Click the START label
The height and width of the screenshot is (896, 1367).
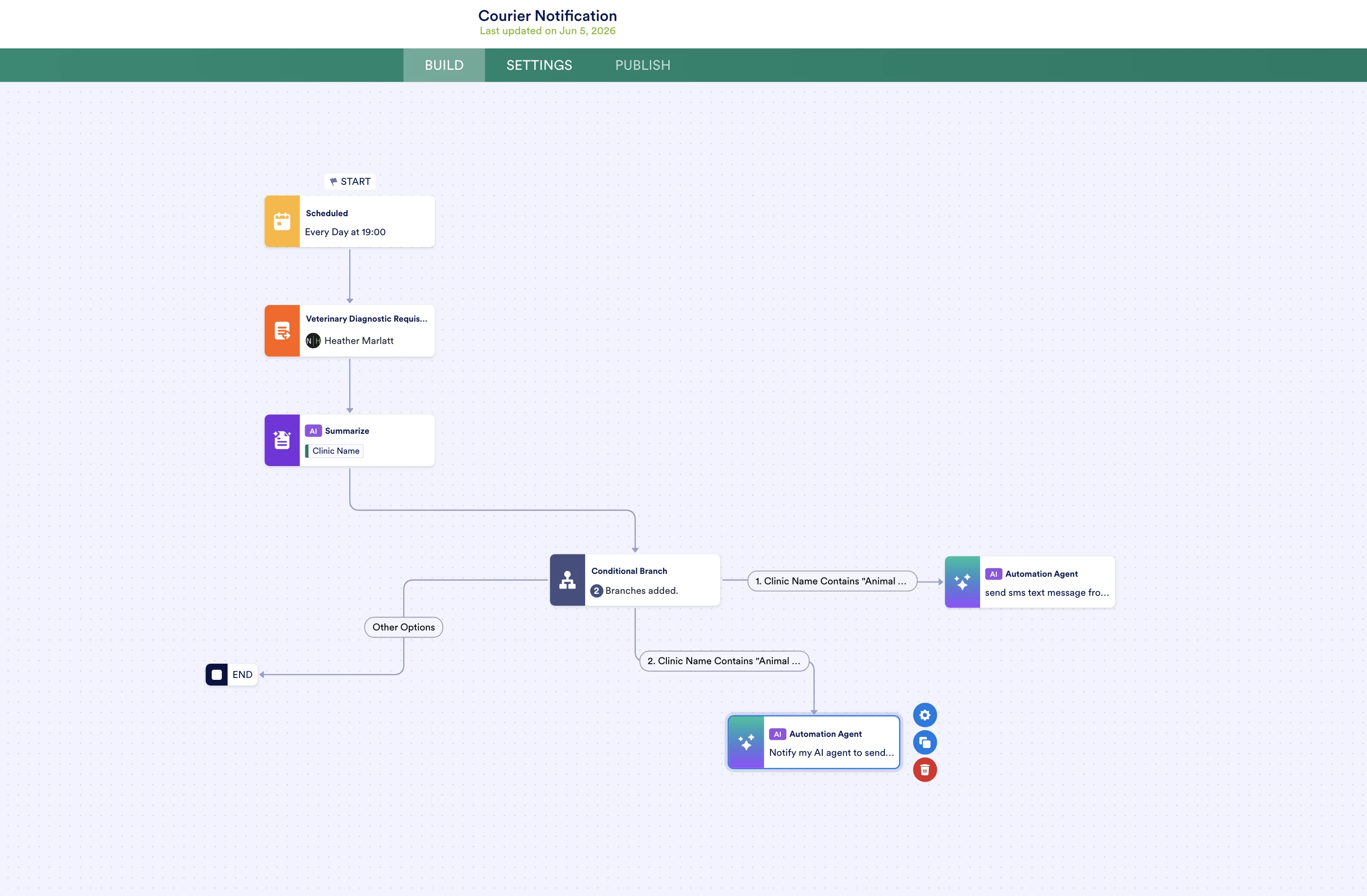(356, 181)
